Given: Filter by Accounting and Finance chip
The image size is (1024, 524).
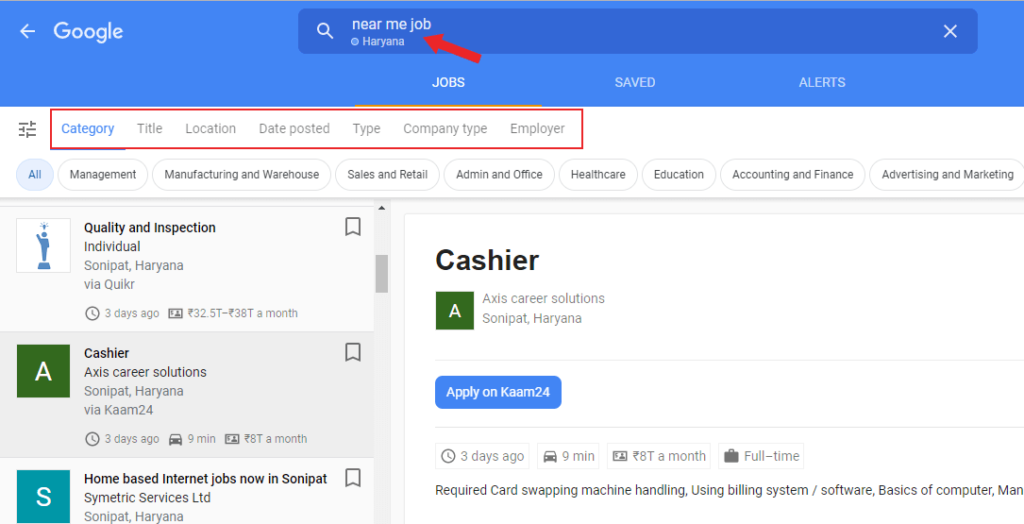Looking at the screenshot, I should (792, 174).
